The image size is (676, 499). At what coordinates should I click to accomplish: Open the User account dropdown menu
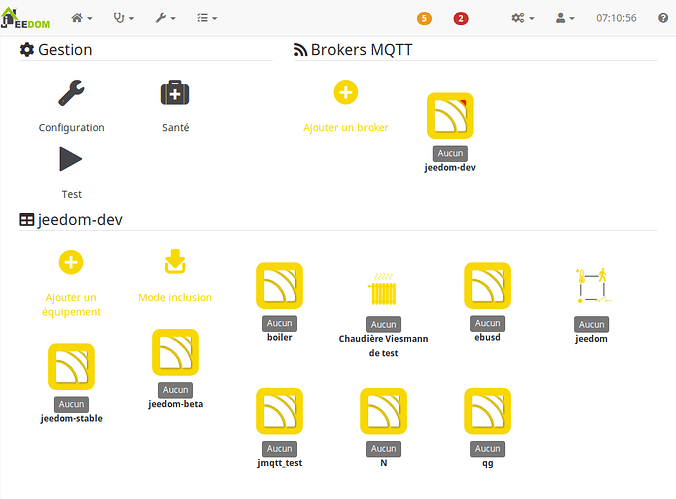coord(565,18)
